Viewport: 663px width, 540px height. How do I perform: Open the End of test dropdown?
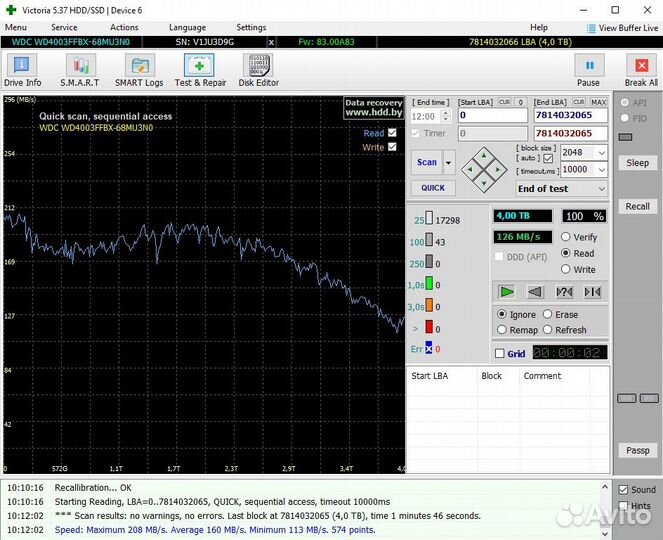(x=561, y=189)
